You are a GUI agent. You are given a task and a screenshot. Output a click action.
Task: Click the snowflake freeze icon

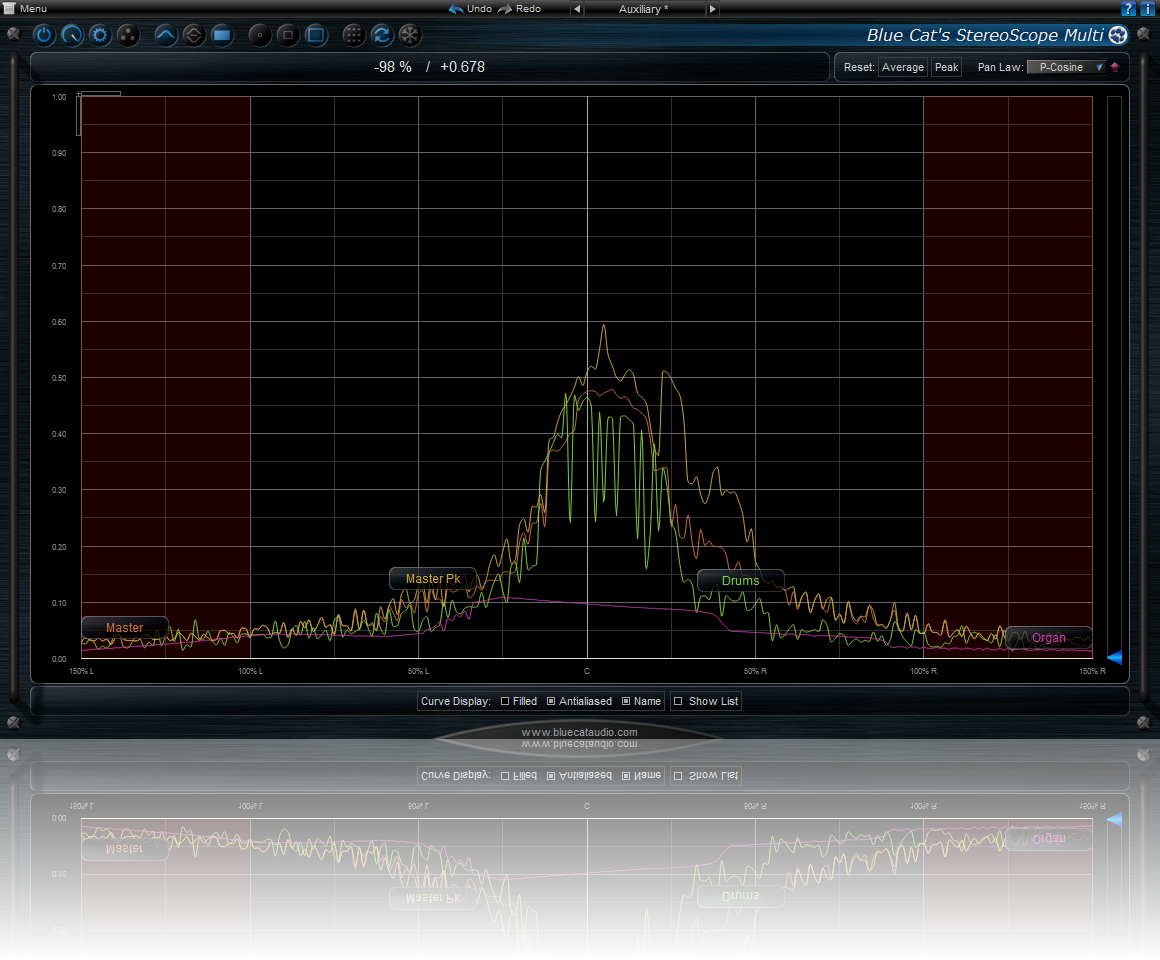tap(409, 36)
